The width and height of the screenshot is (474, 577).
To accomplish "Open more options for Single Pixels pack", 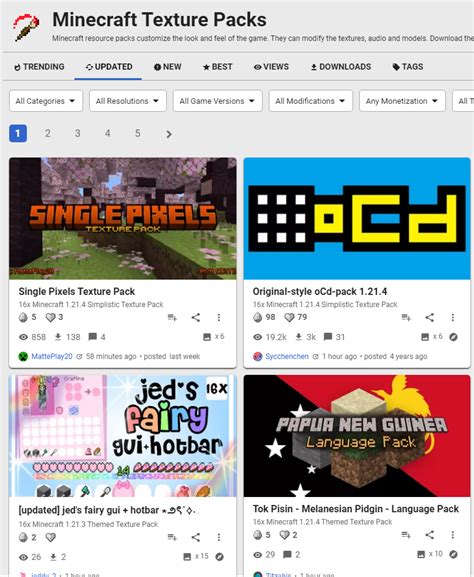I will (x=219, y=317).
